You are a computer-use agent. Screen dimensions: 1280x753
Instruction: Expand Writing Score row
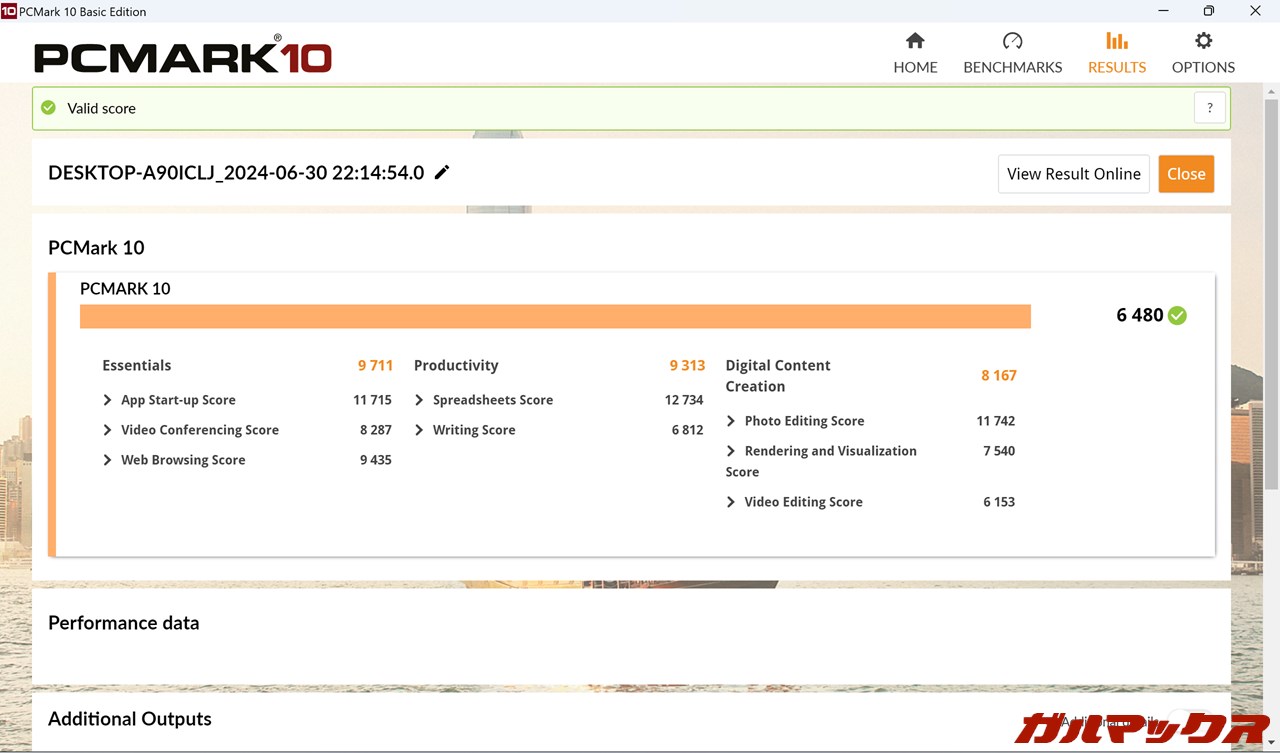[x=420, y=430]
